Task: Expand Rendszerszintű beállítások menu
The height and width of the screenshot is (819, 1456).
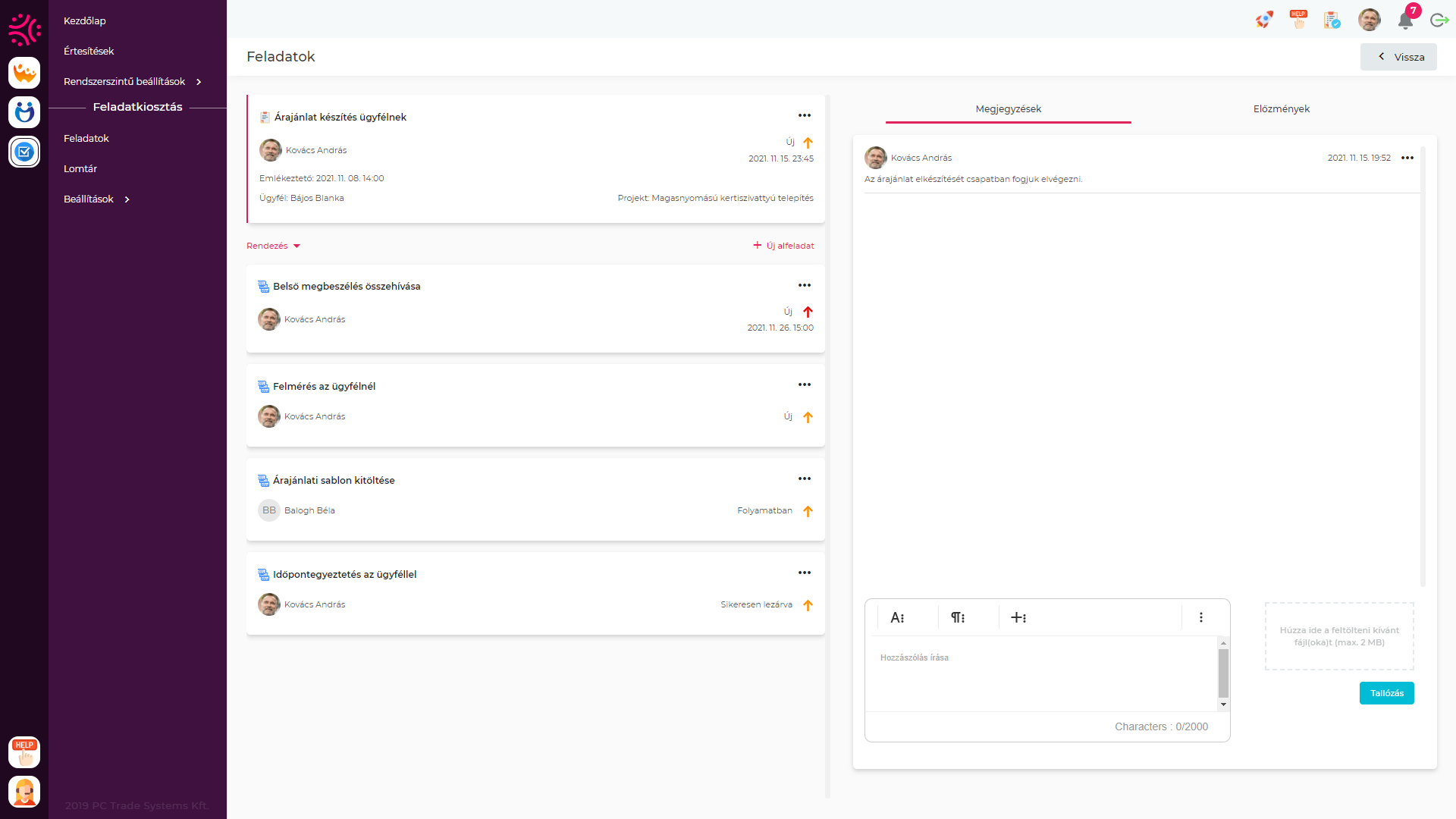Action: [132, 81]
